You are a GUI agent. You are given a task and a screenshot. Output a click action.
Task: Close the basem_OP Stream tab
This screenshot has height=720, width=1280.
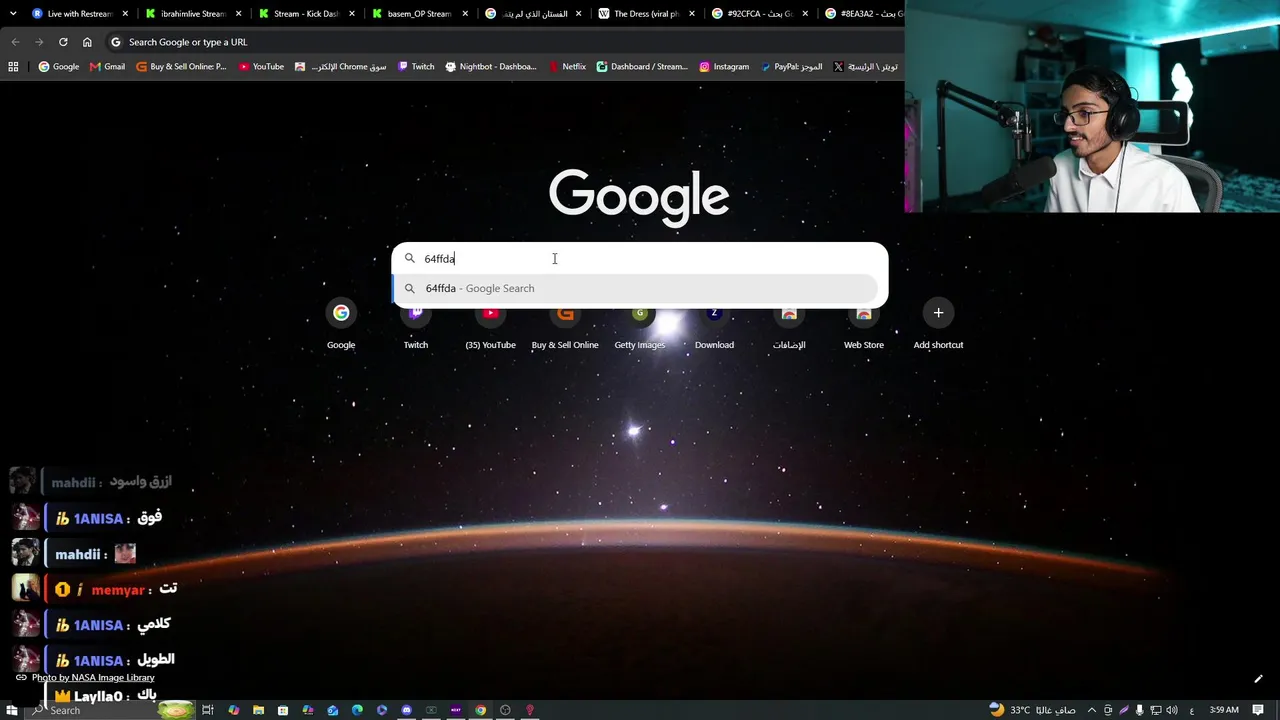[465, 14]
